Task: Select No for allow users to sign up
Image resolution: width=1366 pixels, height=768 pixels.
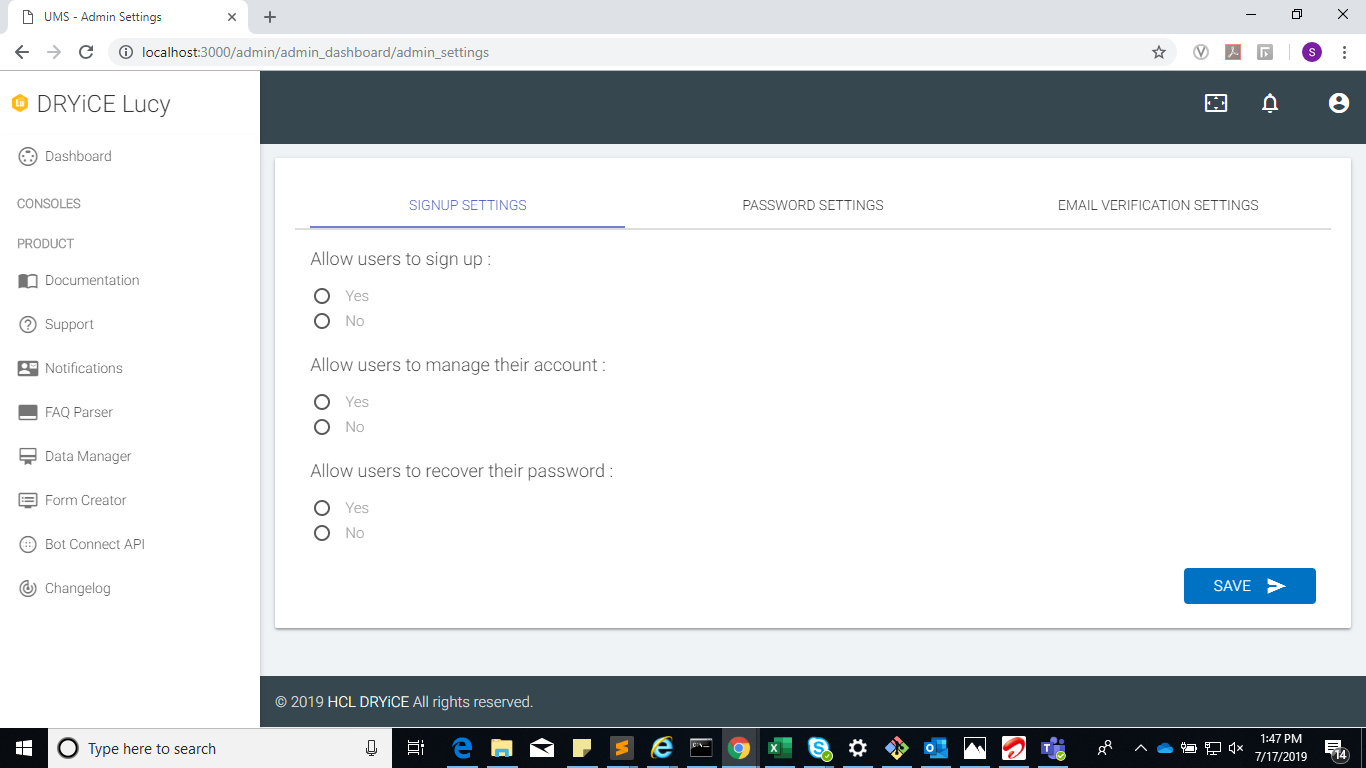Action: (322, 321)
